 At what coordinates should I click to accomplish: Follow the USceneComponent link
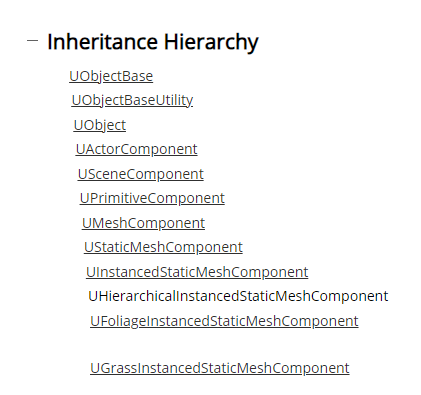click(140, 174)
